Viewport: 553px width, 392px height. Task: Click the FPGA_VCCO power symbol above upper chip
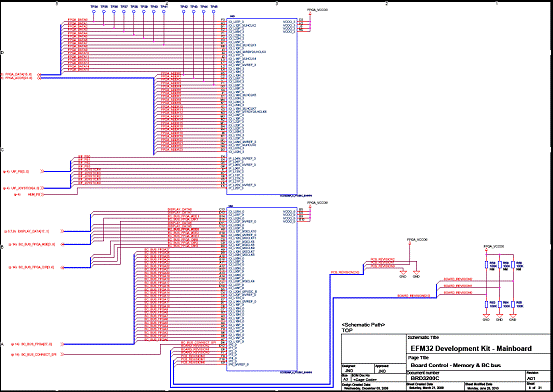[310, 14]
